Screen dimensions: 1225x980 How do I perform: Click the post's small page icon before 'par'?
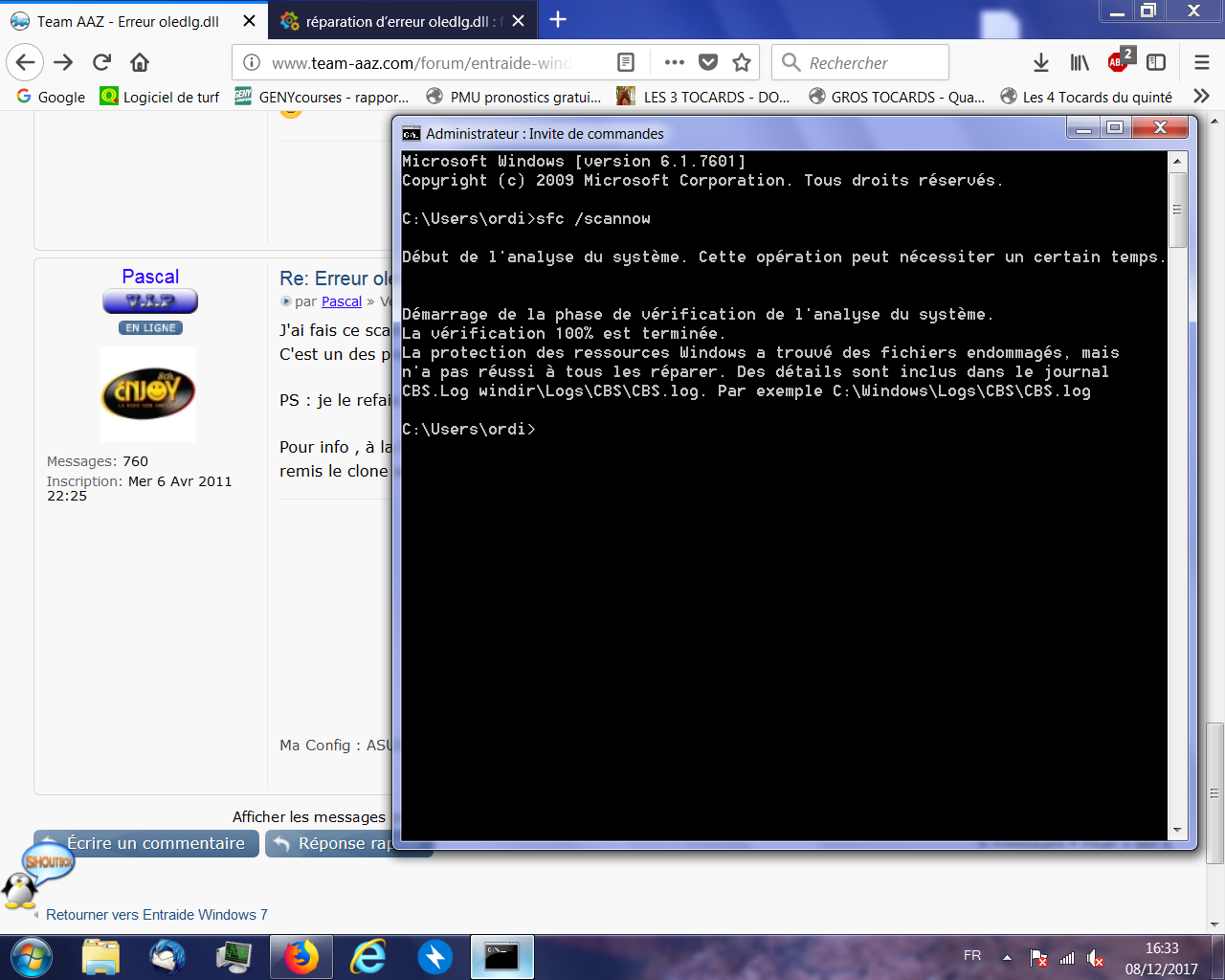tap(285, 301)
